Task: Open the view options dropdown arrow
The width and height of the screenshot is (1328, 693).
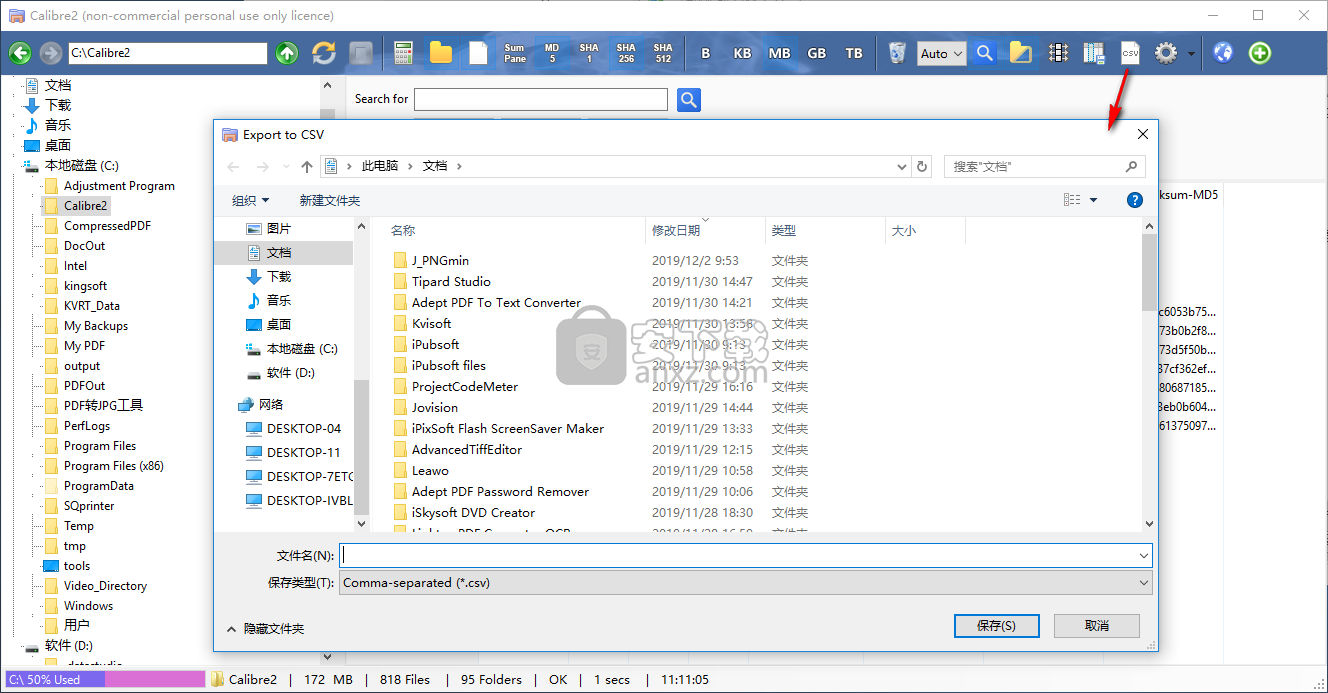Action: pyautogui.click(x=1093, y=200)
